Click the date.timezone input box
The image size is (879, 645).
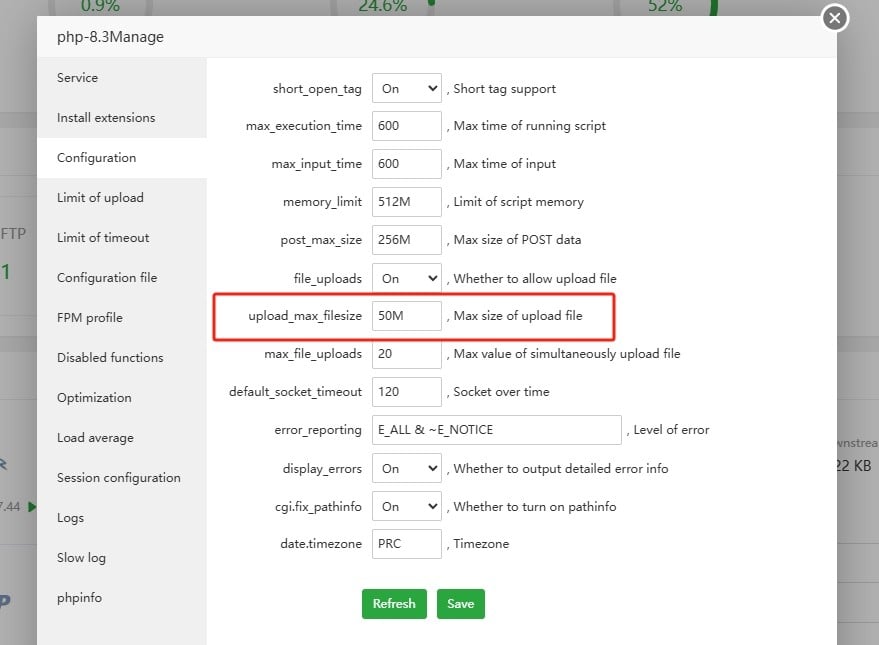[407, 544]
